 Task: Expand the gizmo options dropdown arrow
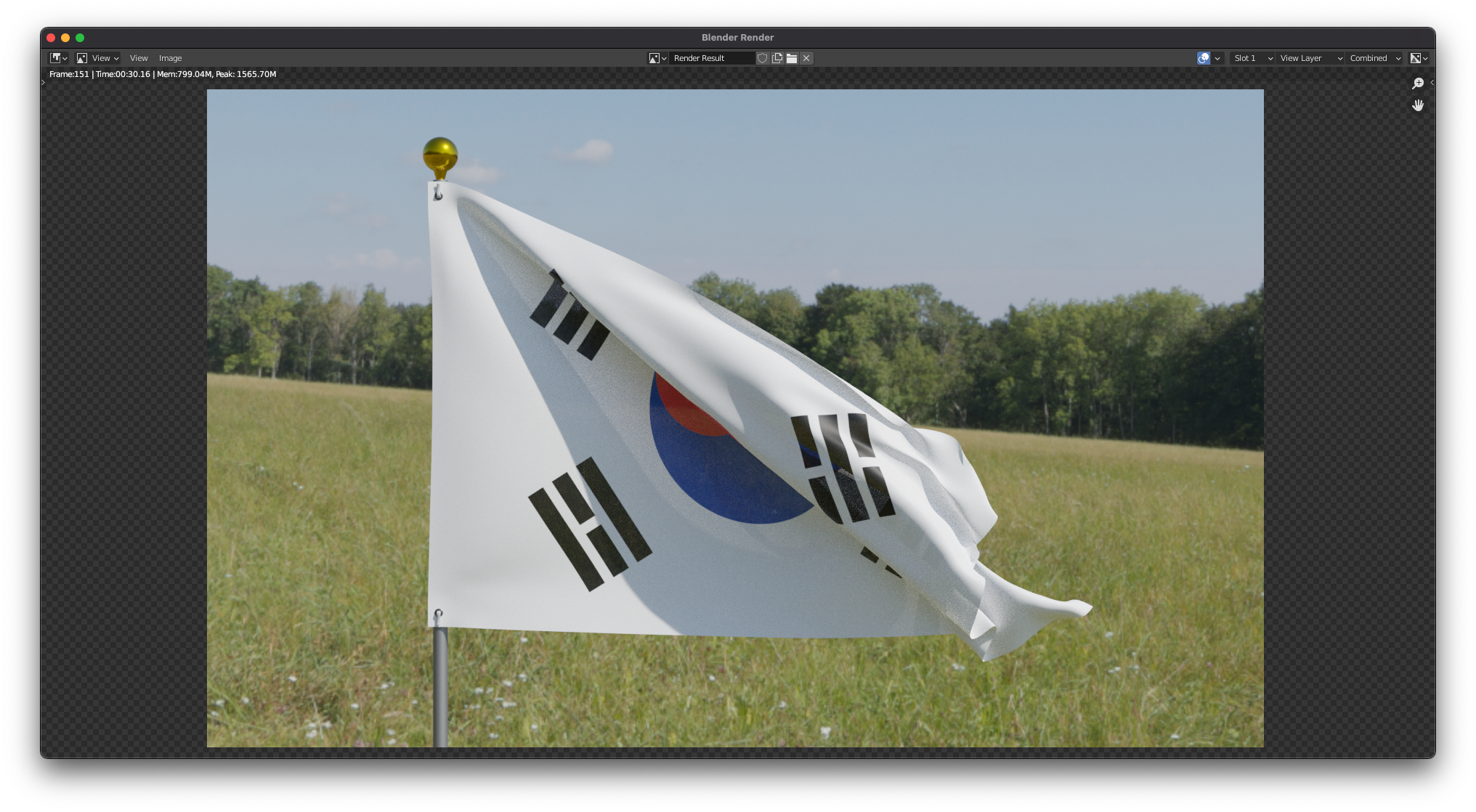(1217, 58)
